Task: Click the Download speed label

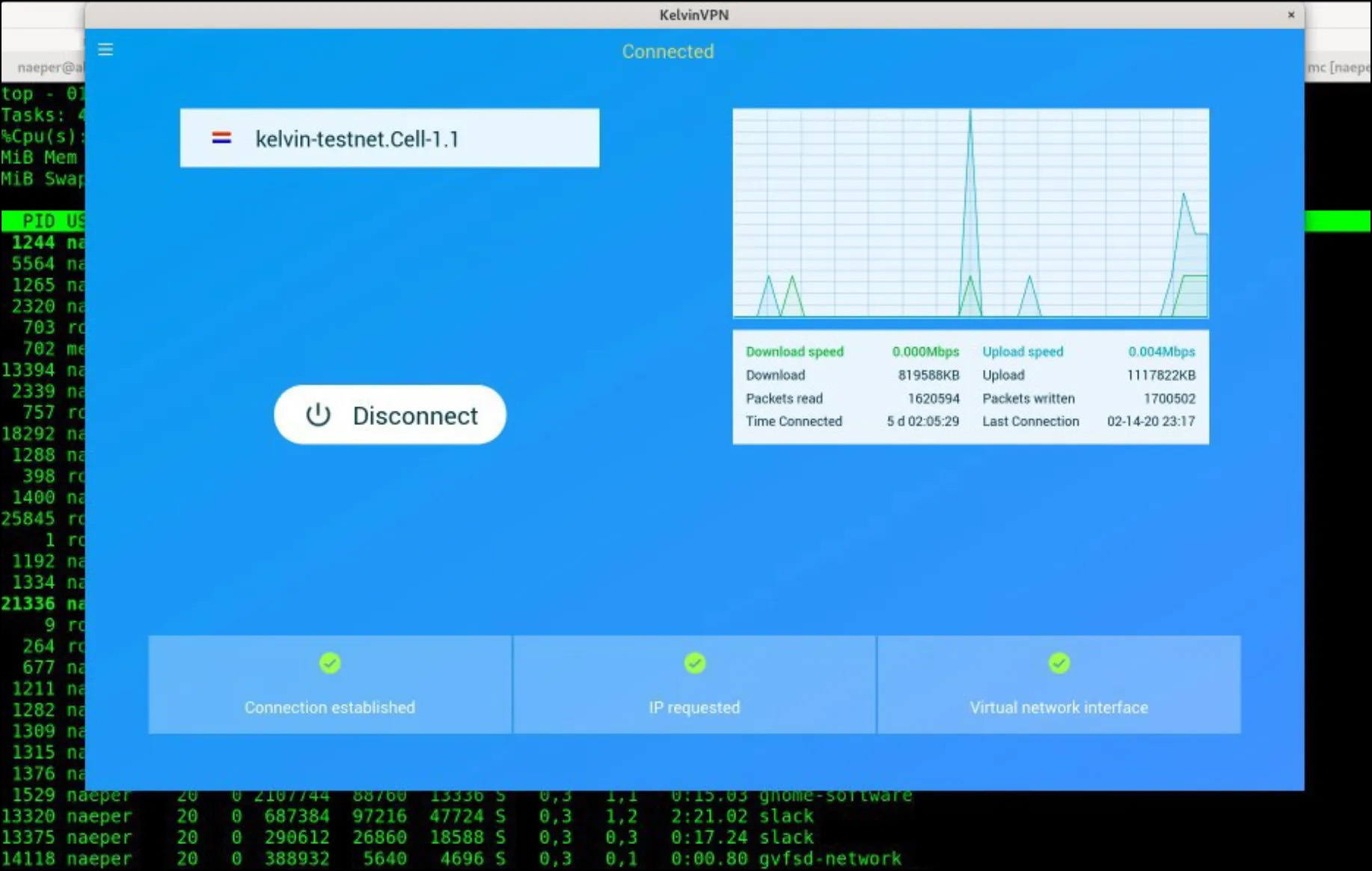Action: pyautogui.click(x=794, y=352)
